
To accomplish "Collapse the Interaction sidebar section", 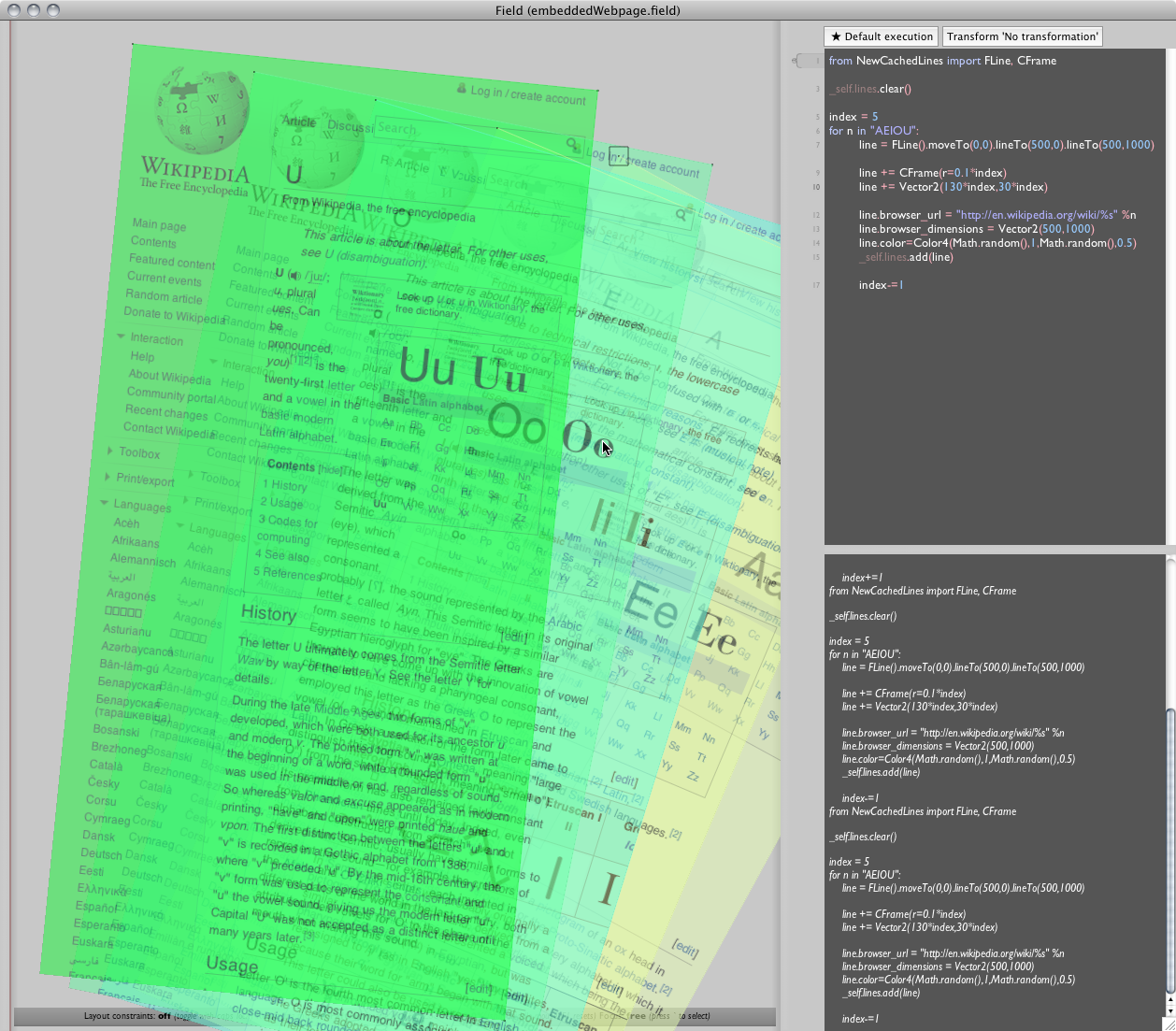I will [121, 337].
